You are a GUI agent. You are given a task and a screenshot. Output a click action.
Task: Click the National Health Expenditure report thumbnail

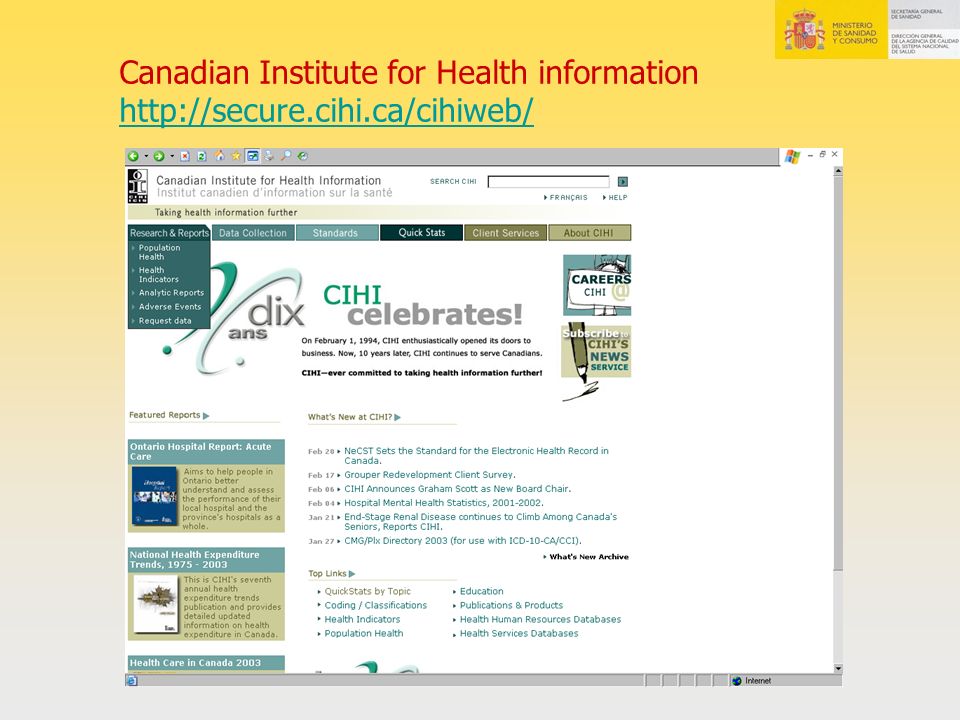coord(156,604)
